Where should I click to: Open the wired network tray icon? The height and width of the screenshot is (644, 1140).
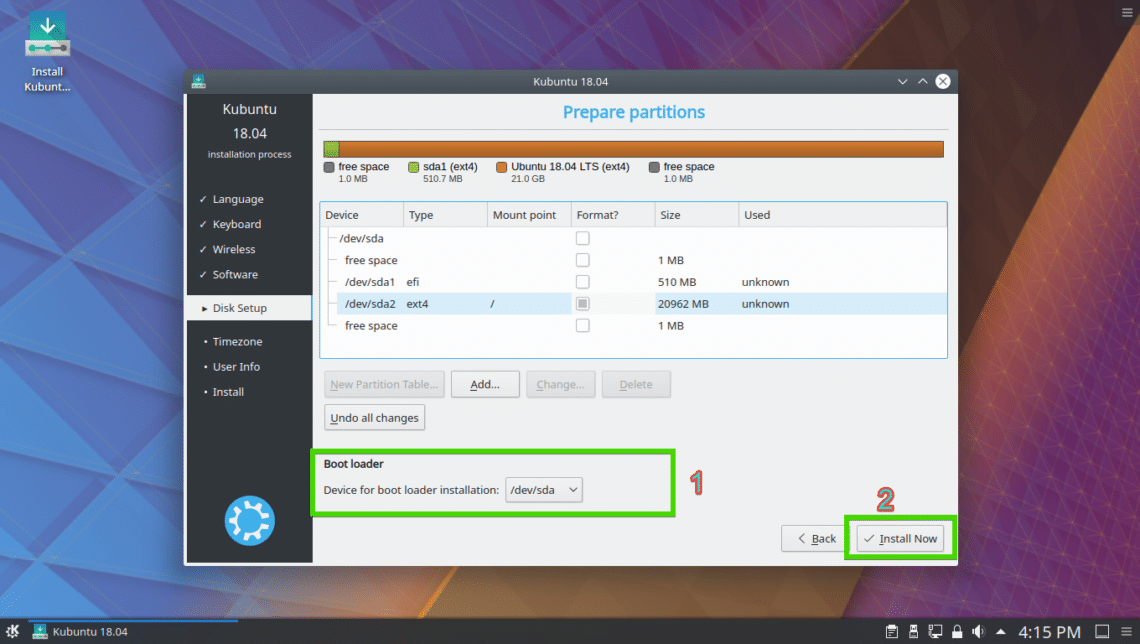[935, 632]
